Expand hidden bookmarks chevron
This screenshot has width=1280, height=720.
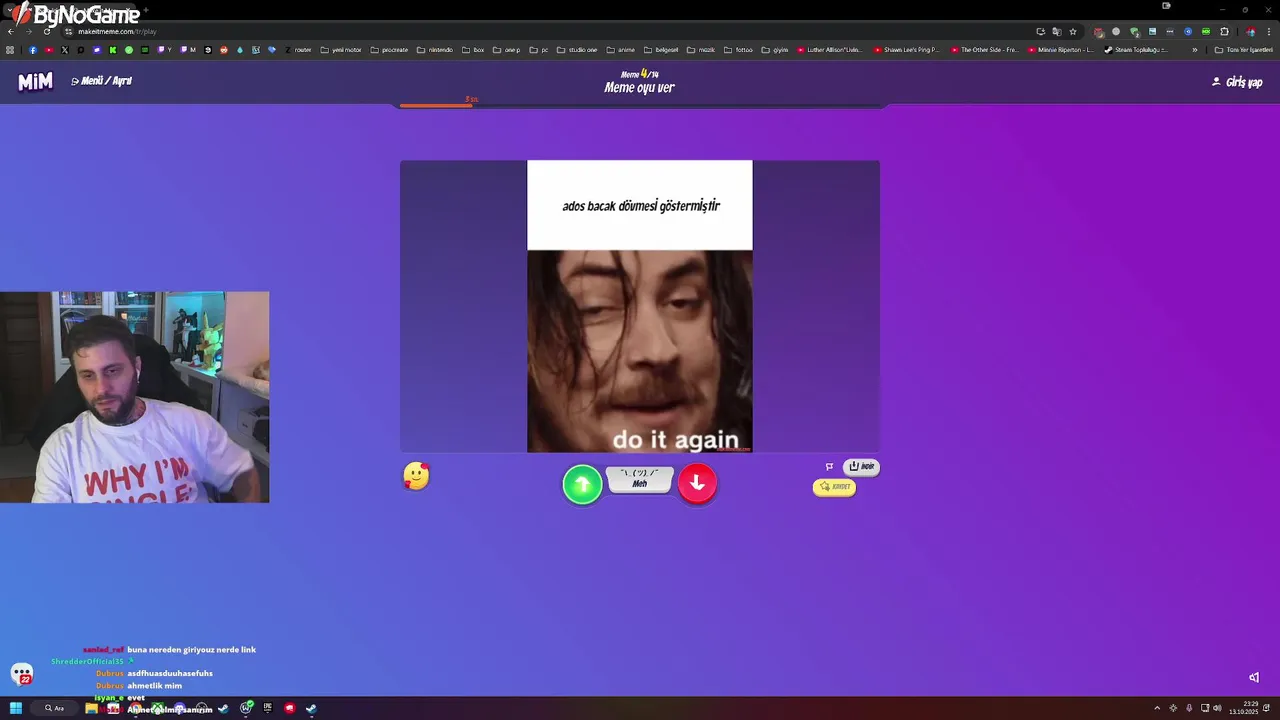tap(1194, 50)
